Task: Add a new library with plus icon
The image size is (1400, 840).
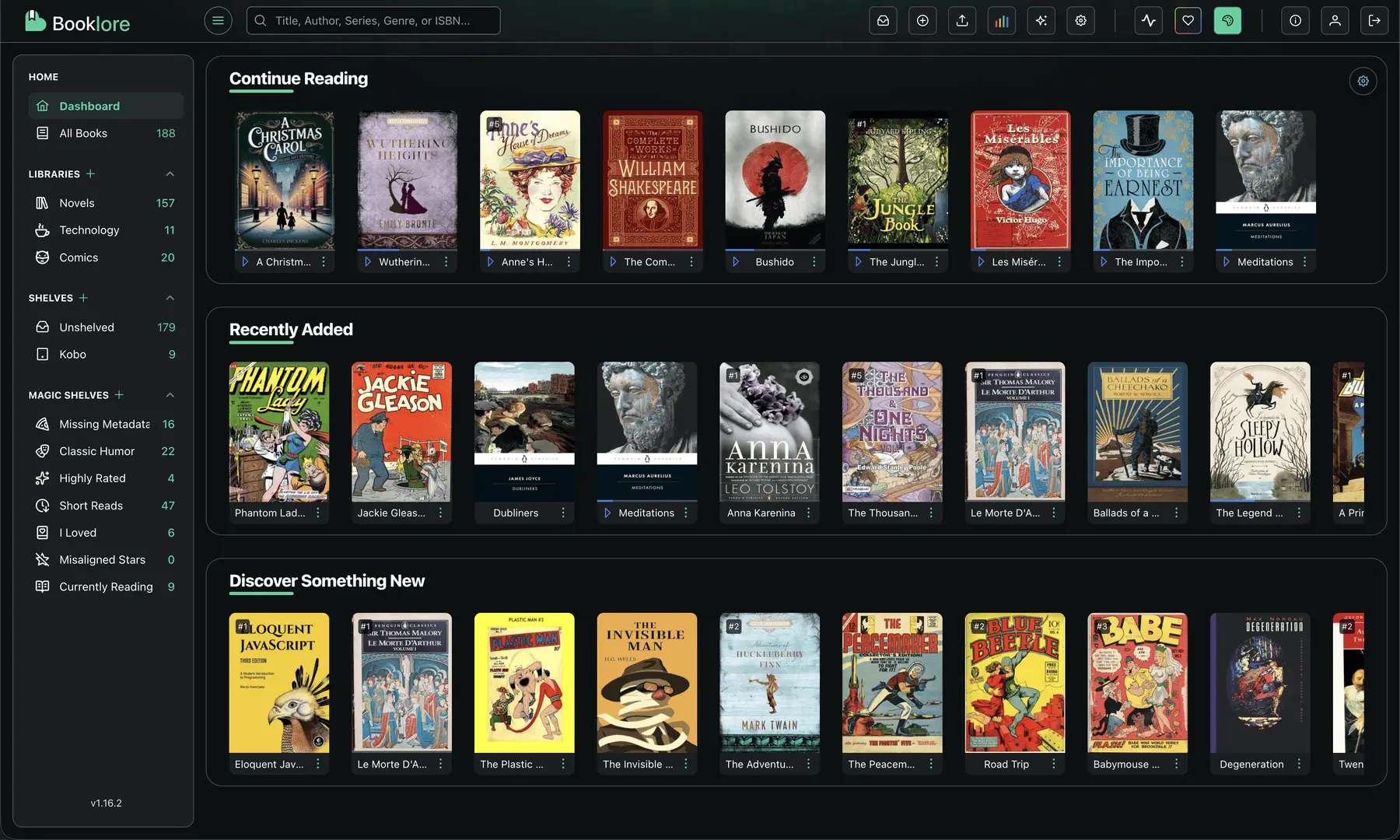Action: [90, 173]
